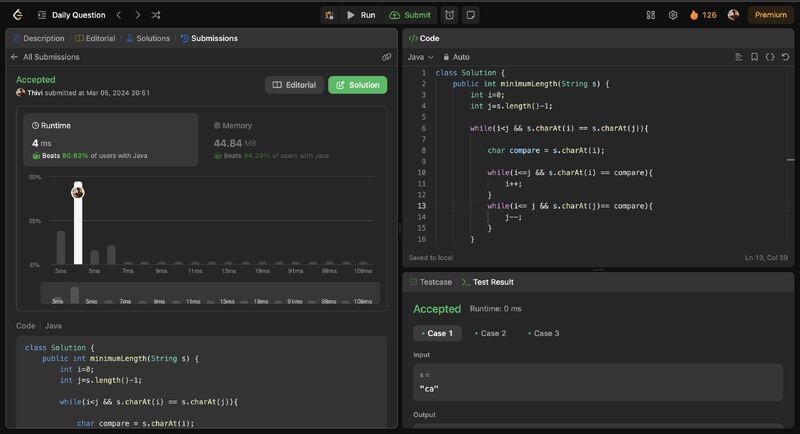Open the settings gear icon
The image size is (800, 434).
673,15
